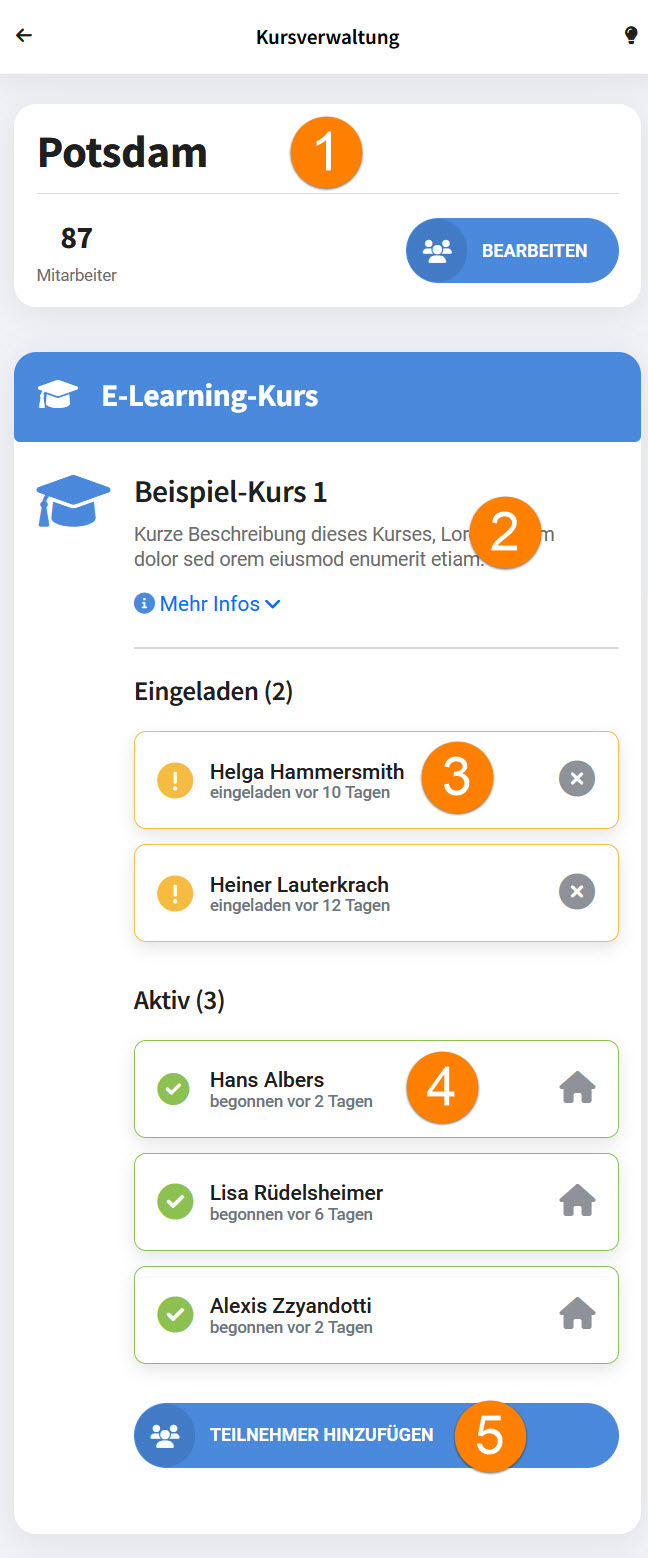Click the 87 Mitarbeiter count
648x1558 pixels.
77,251
